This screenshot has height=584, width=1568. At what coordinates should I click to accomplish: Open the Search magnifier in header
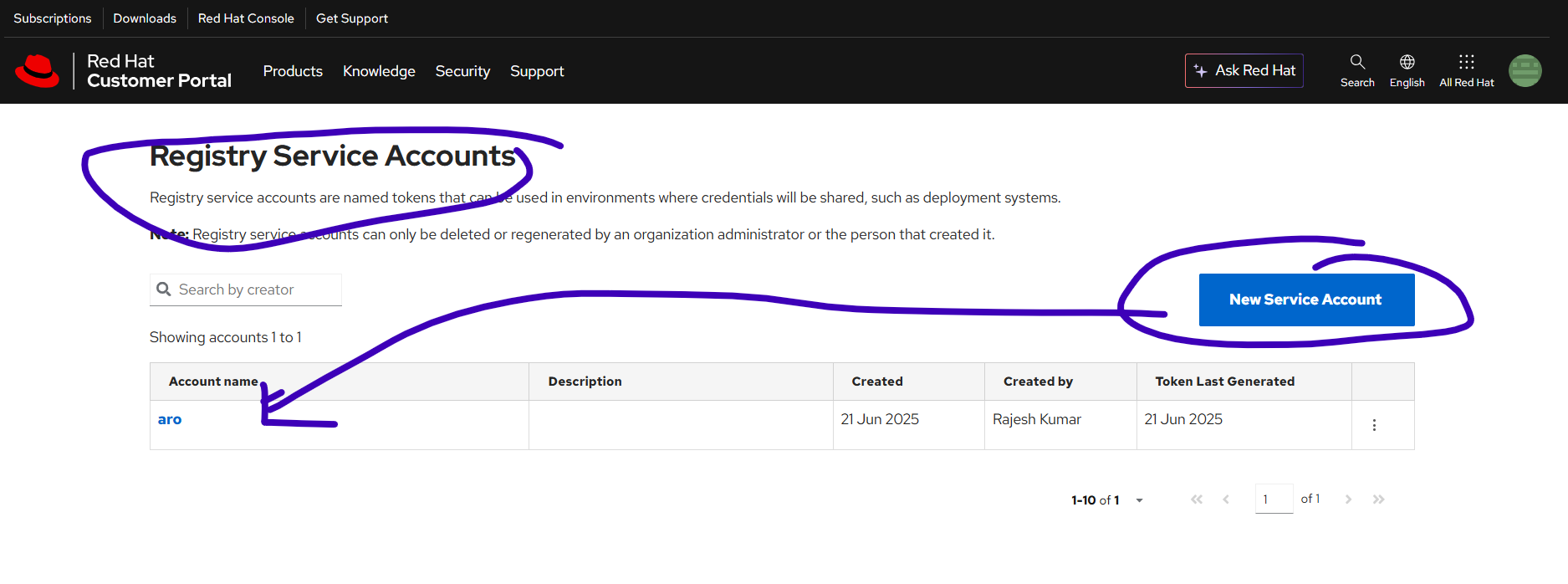point(1357,70)
